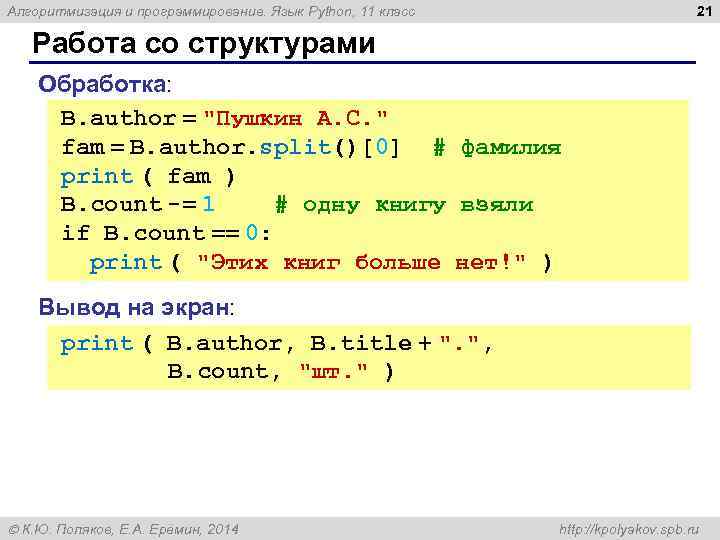Click the slide title "Работа со структурами"
Viewport: 720px width, 540px height.
coord(204,44)
